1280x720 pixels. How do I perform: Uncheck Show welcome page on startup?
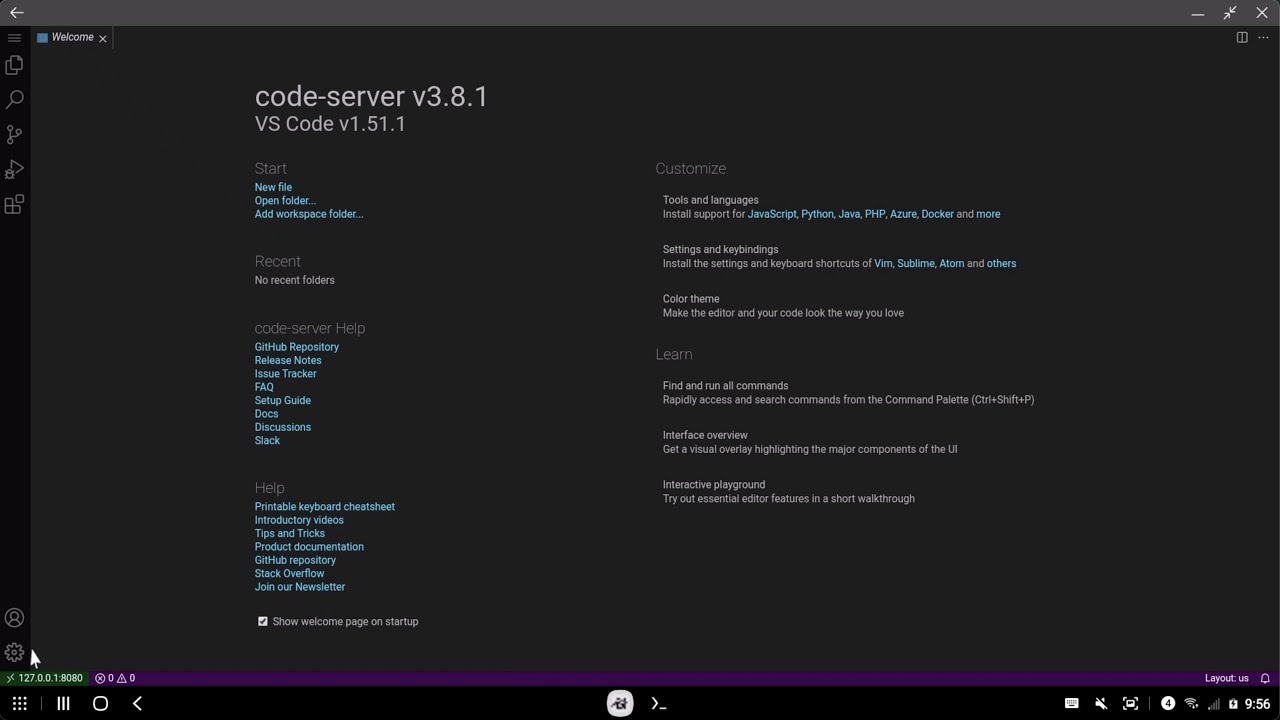(263, 622)
